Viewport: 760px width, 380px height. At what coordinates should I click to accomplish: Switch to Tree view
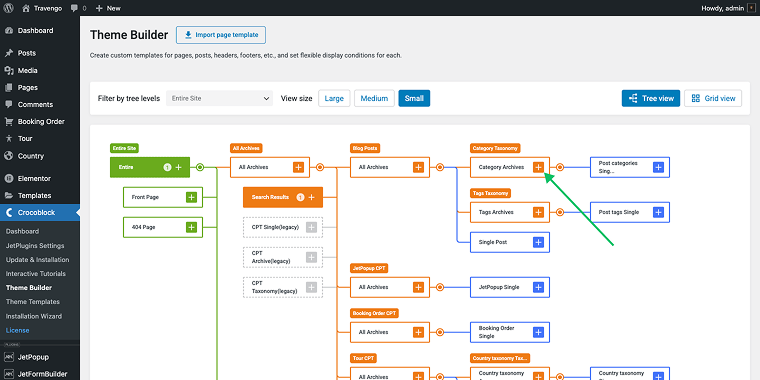(651, 98)
